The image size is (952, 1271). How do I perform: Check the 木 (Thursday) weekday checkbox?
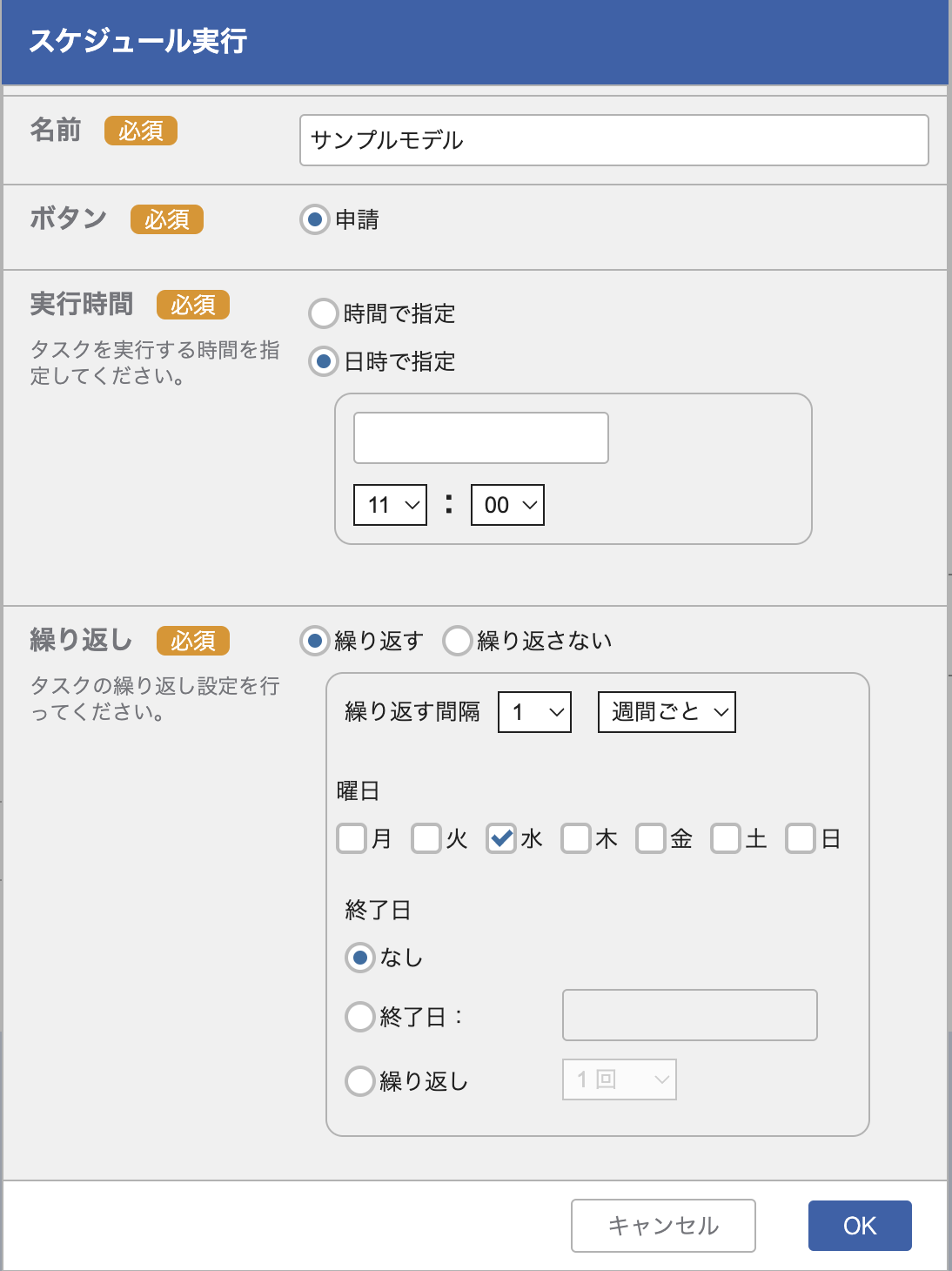point(575,838)
